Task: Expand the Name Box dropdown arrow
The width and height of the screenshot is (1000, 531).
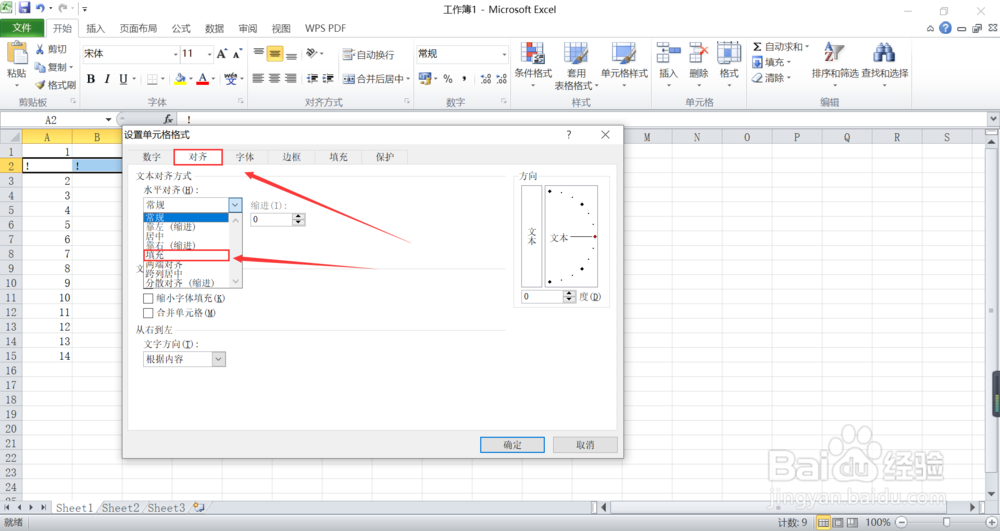Action: click(x=108, y=120)
